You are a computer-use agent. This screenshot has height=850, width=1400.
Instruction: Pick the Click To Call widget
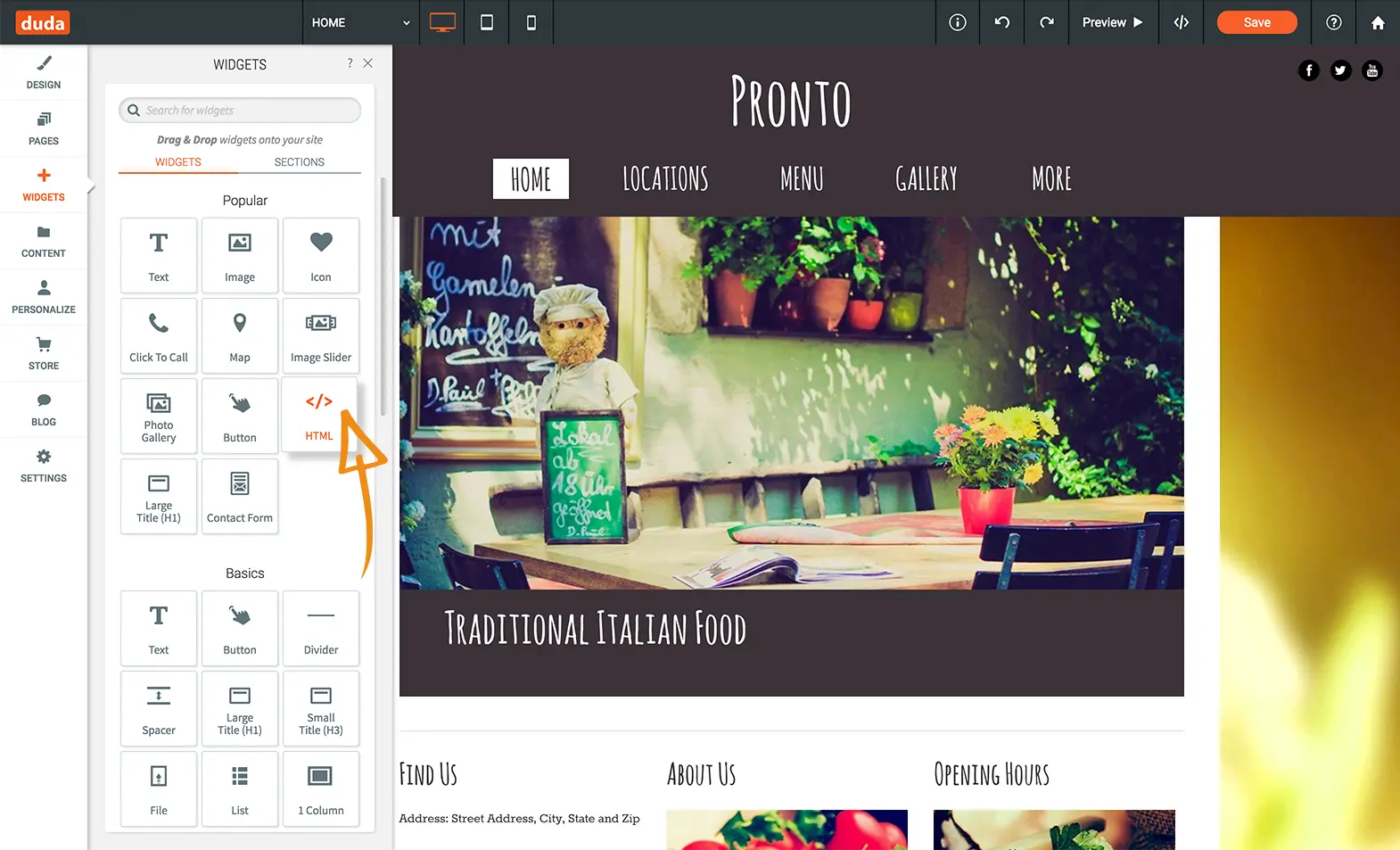click(x=159, y=335)
